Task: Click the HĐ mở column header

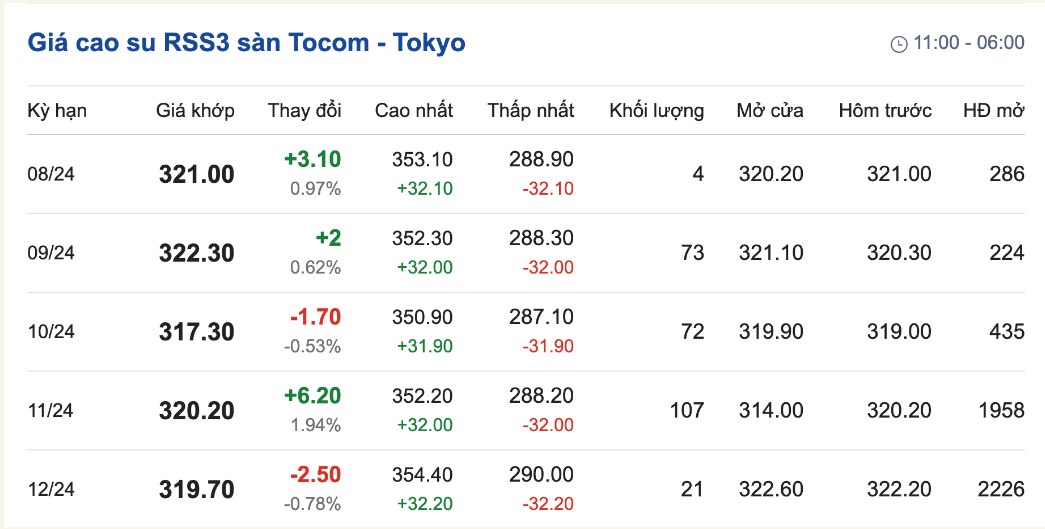Action: pos(994,111)
